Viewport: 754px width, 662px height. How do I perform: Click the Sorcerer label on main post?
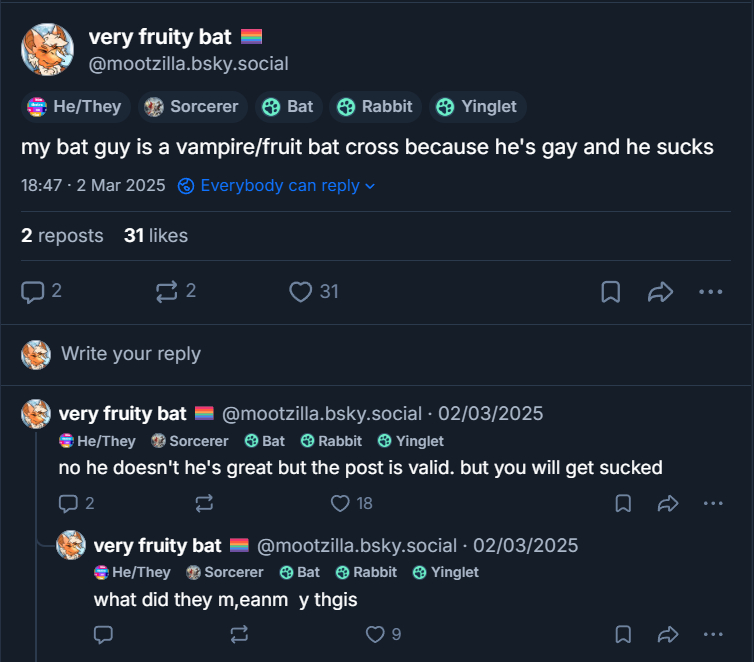point(191,106)
